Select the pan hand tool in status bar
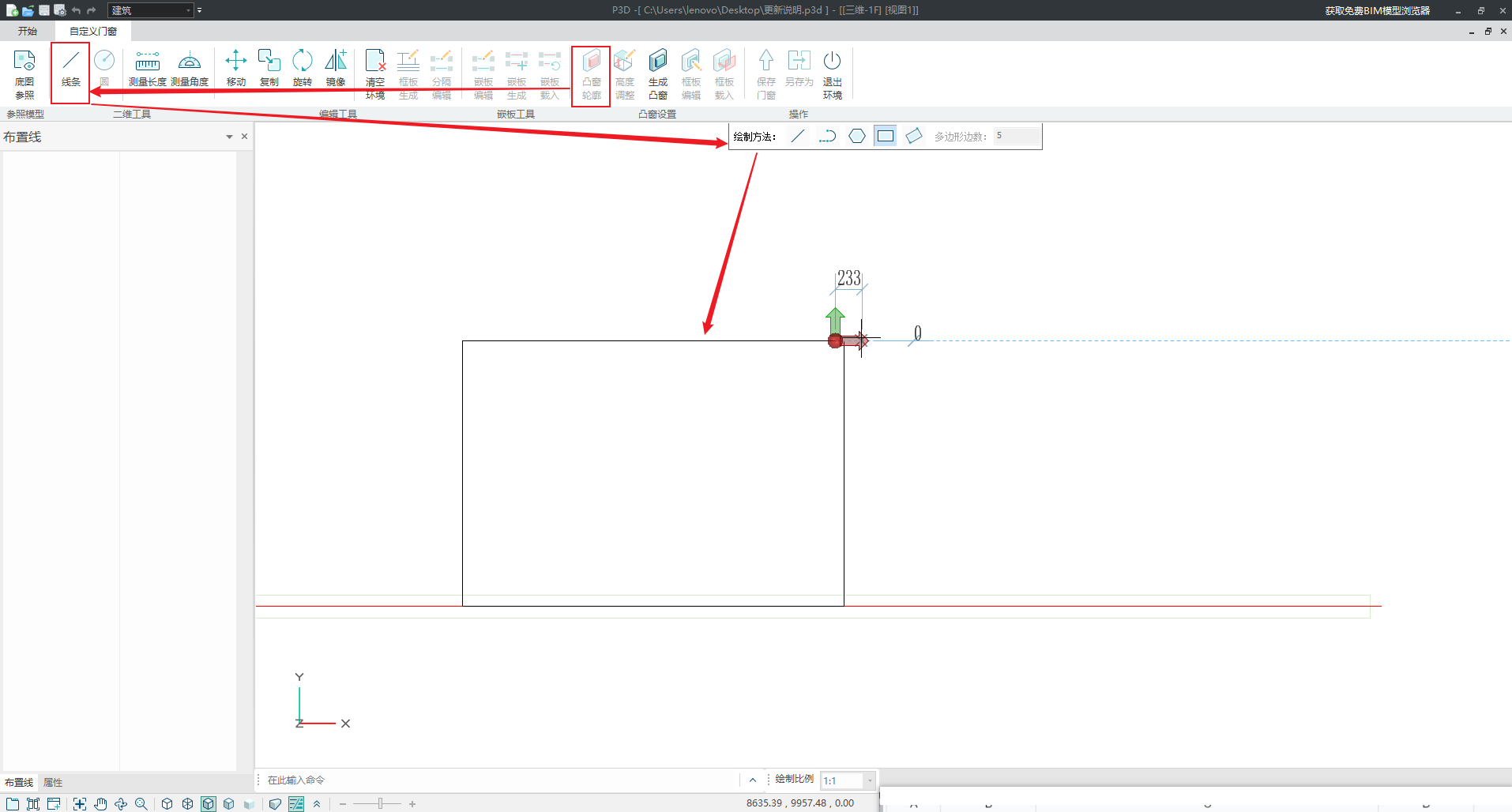This screenshot has width=1512, height=812. click(100, 803)
